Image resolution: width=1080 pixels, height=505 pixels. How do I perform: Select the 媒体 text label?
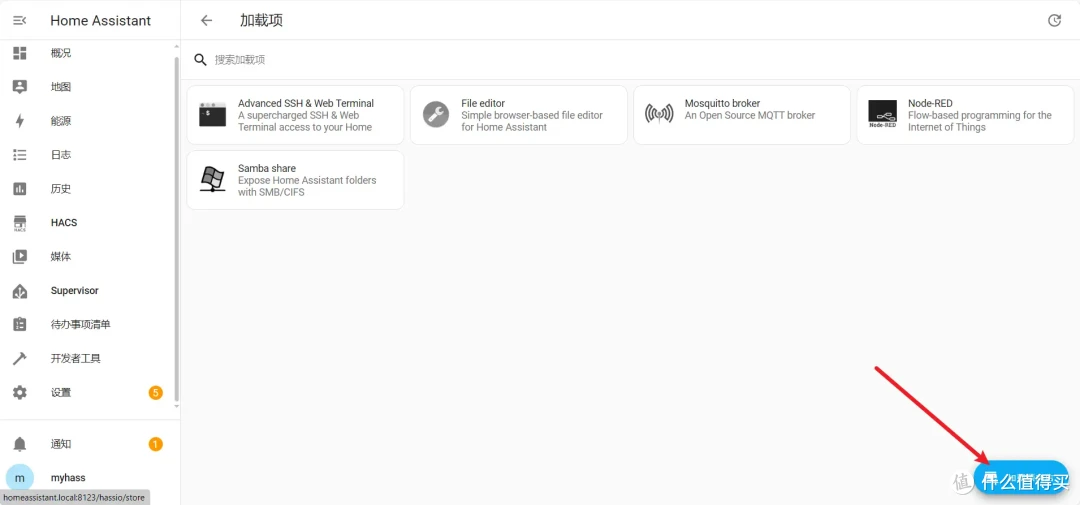[x=61, y=257]
